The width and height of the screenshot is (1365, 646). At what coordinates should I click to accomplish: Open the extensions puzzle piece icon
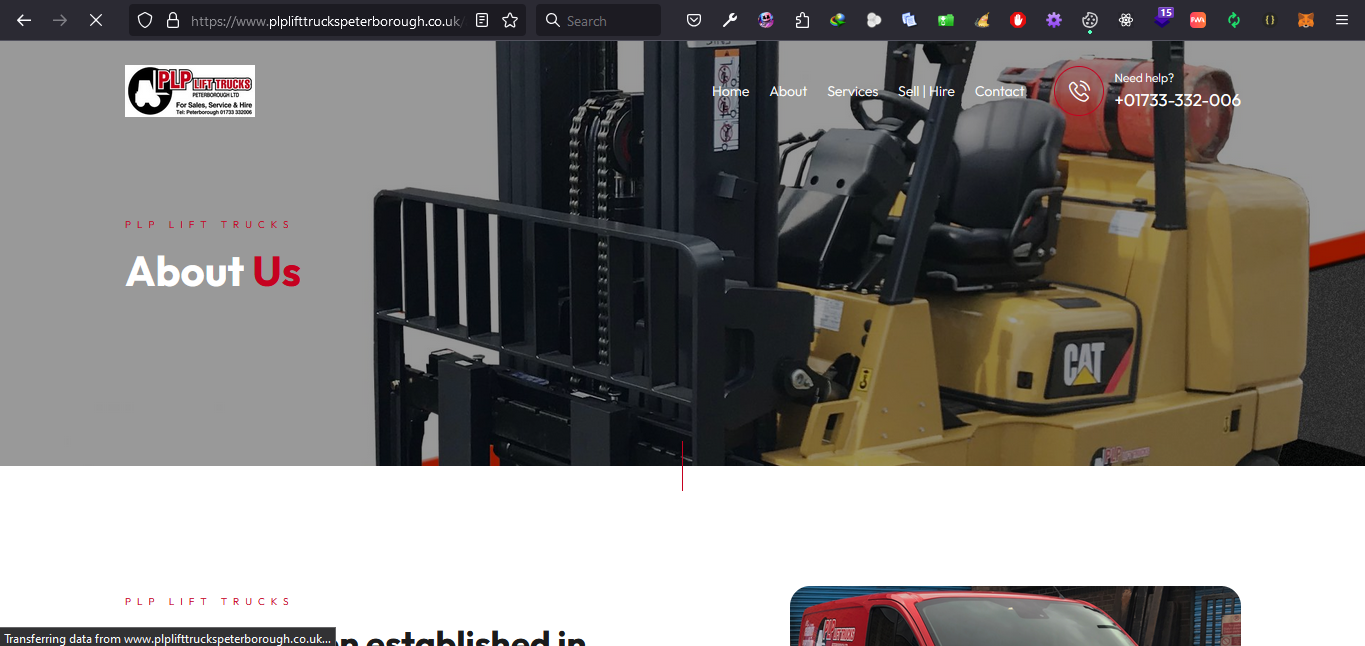(802, 20)
